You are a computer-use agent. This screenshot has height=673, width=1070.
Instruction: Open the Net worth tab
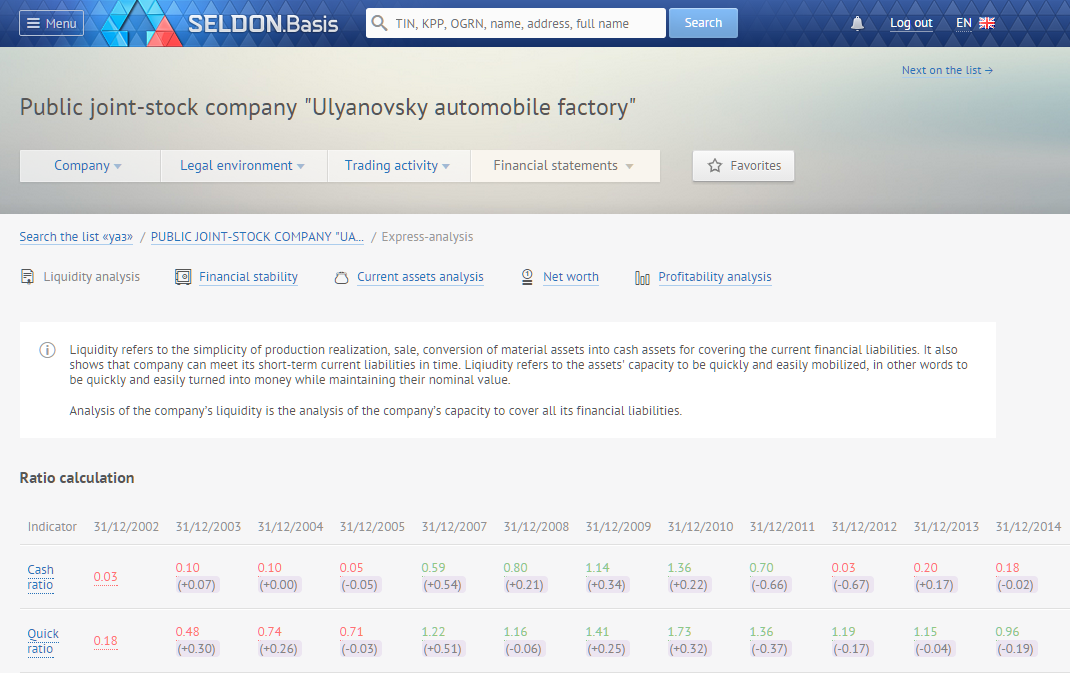(x=570, y=276)
